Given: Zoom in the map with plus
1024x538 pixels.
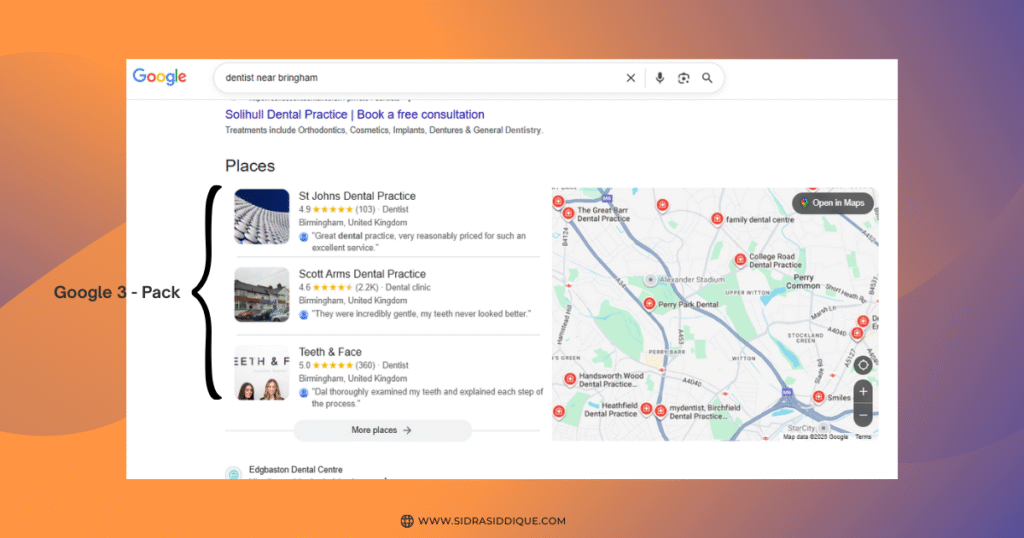Looking at the screenshot, I should point(863,392).
